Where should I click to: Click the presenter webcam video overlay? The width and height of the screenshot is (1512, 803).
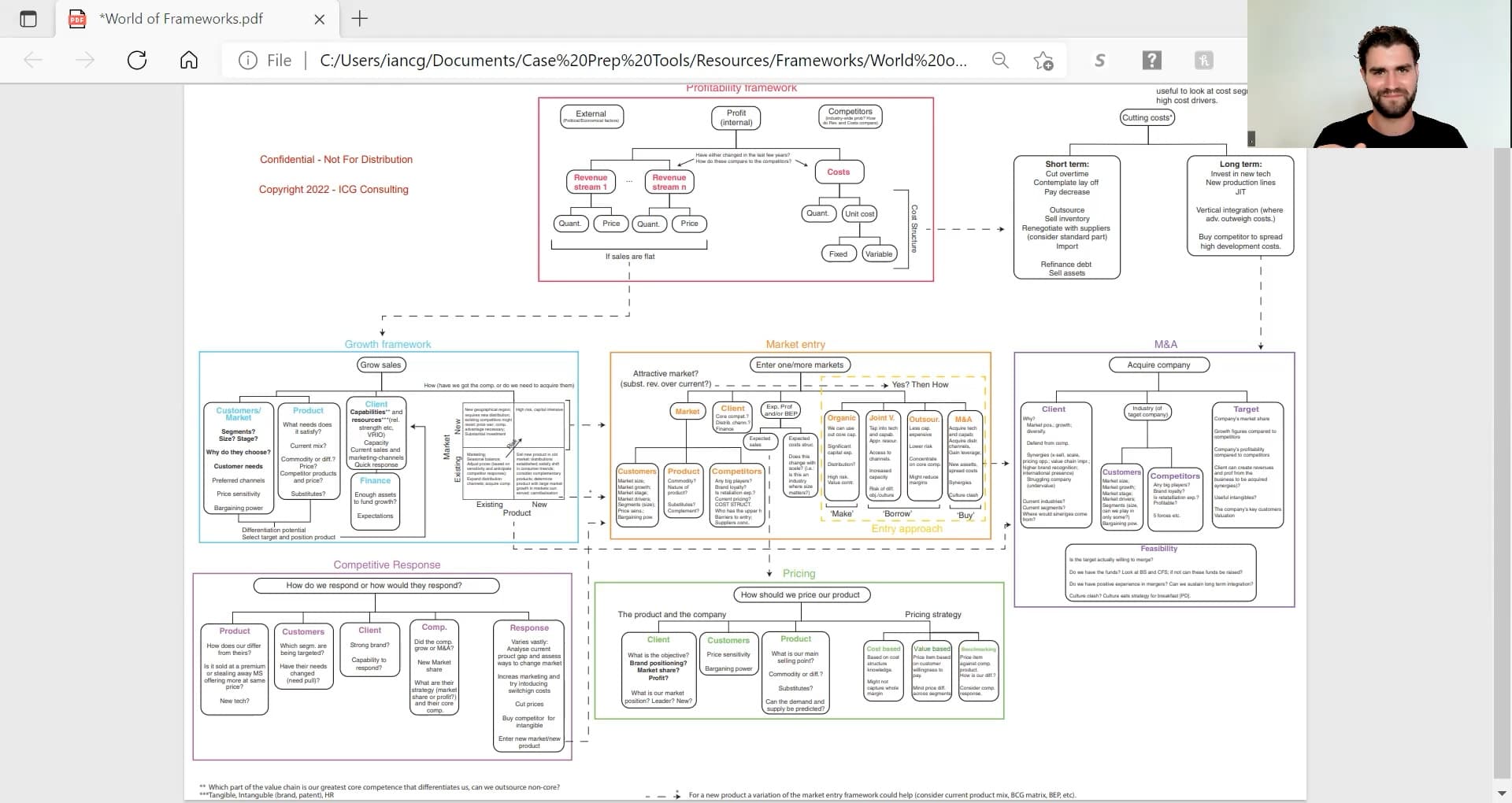pos(1378,74)
